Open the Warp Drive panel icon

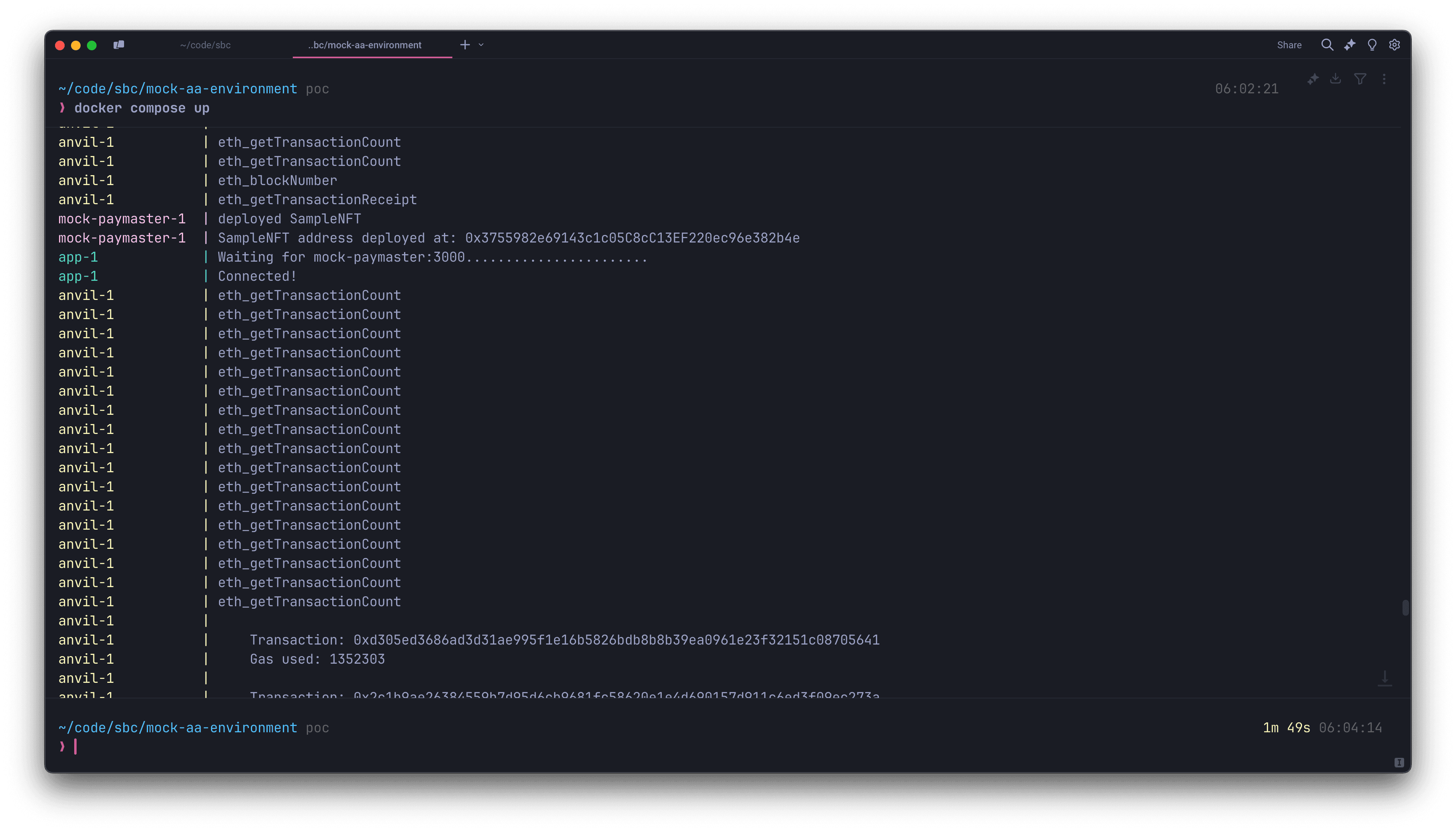pyautogui.click(x=119, y=45)
